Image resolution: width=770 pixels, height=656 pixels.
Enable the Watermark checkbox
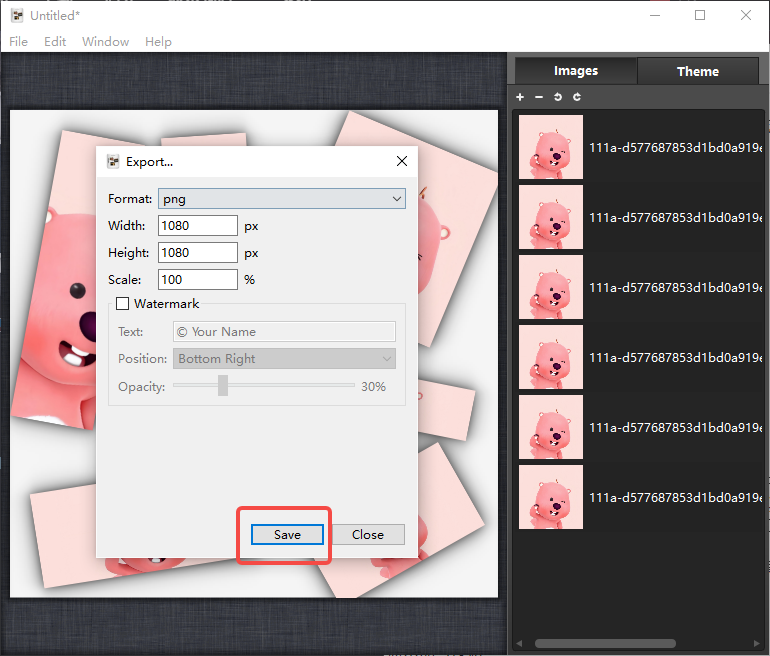[x=122, y=303]
